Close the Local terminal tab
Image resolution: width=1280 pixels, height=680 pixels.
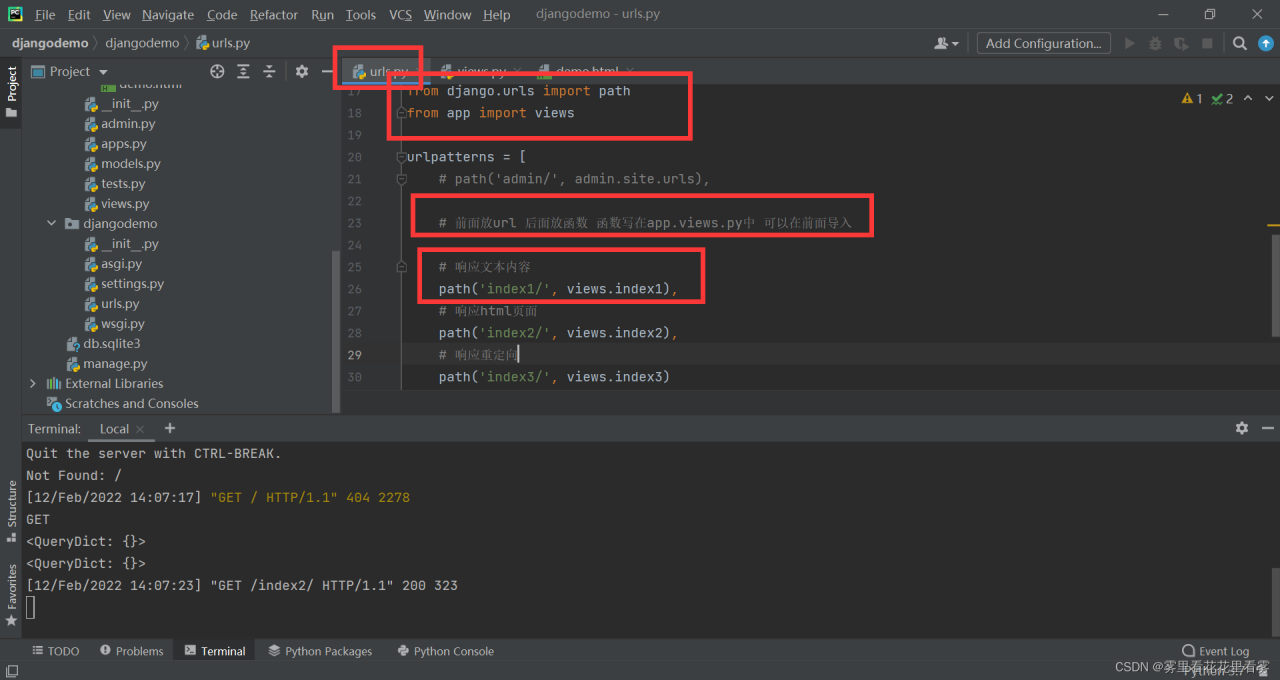(x=141, y=429)
